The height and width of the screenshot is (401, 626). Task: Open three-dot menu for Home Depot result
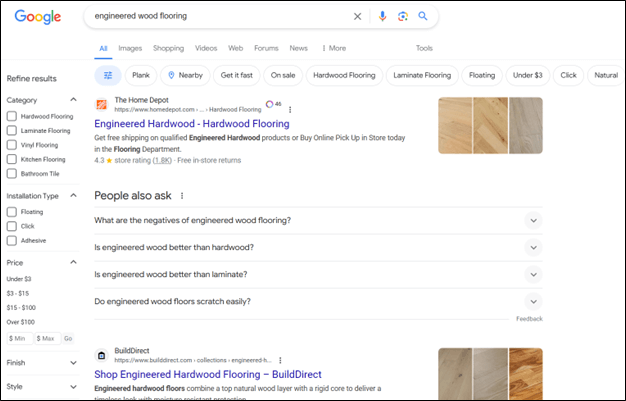pos(290,109)
